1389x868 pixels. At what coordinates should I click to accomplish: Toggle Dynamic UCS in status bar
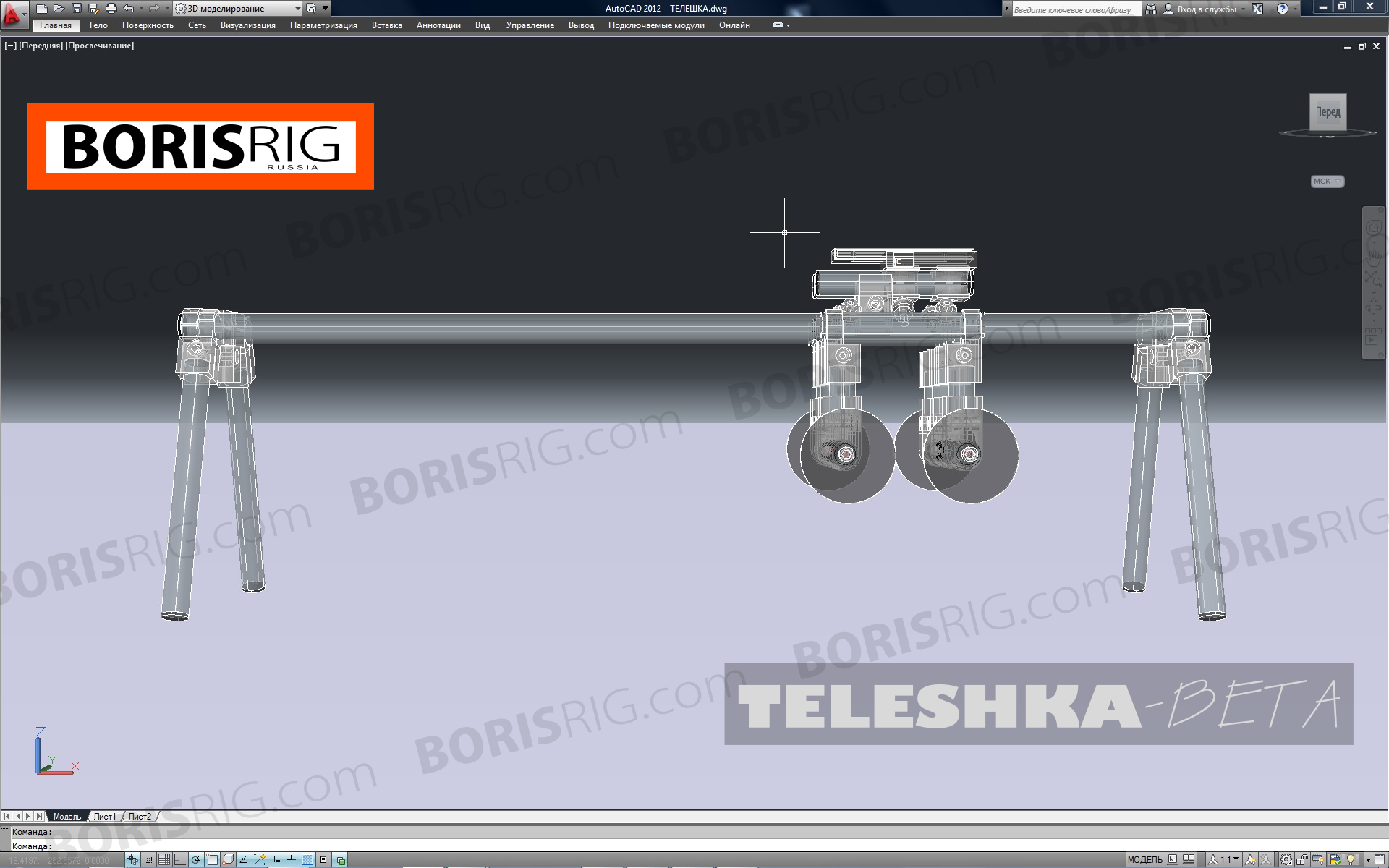coord(260,859)
